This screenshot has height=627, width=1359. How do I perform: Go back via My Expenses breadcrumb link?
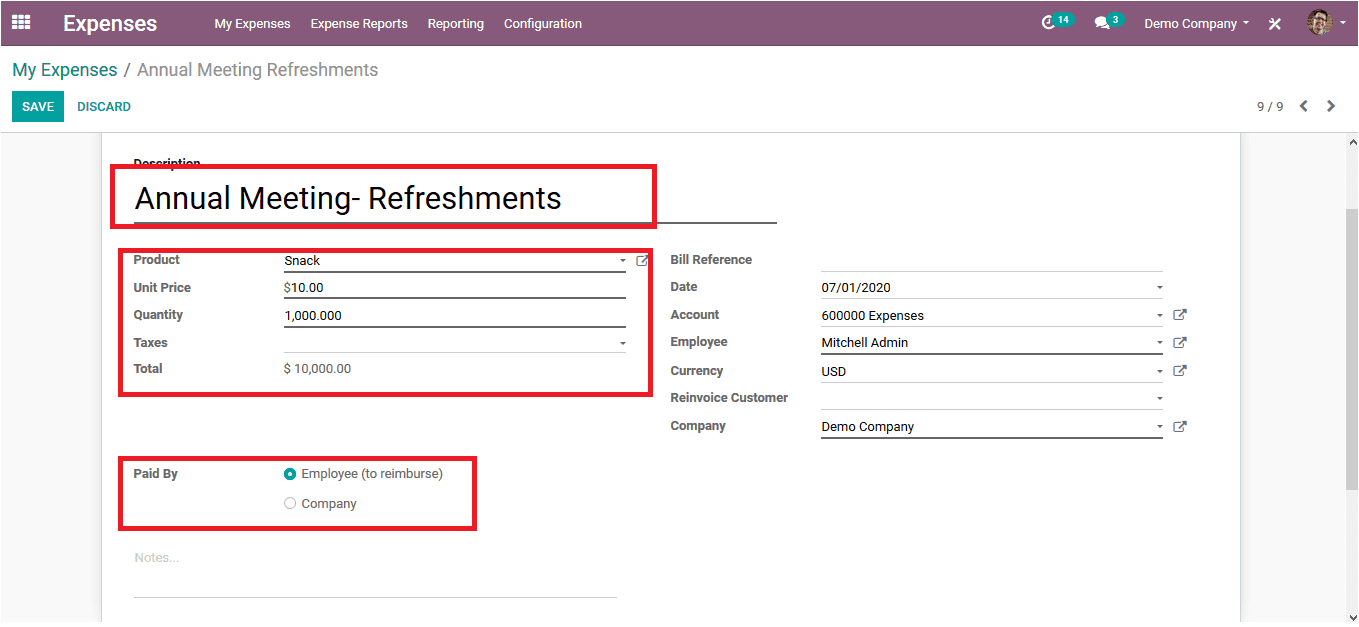[65, 70]
